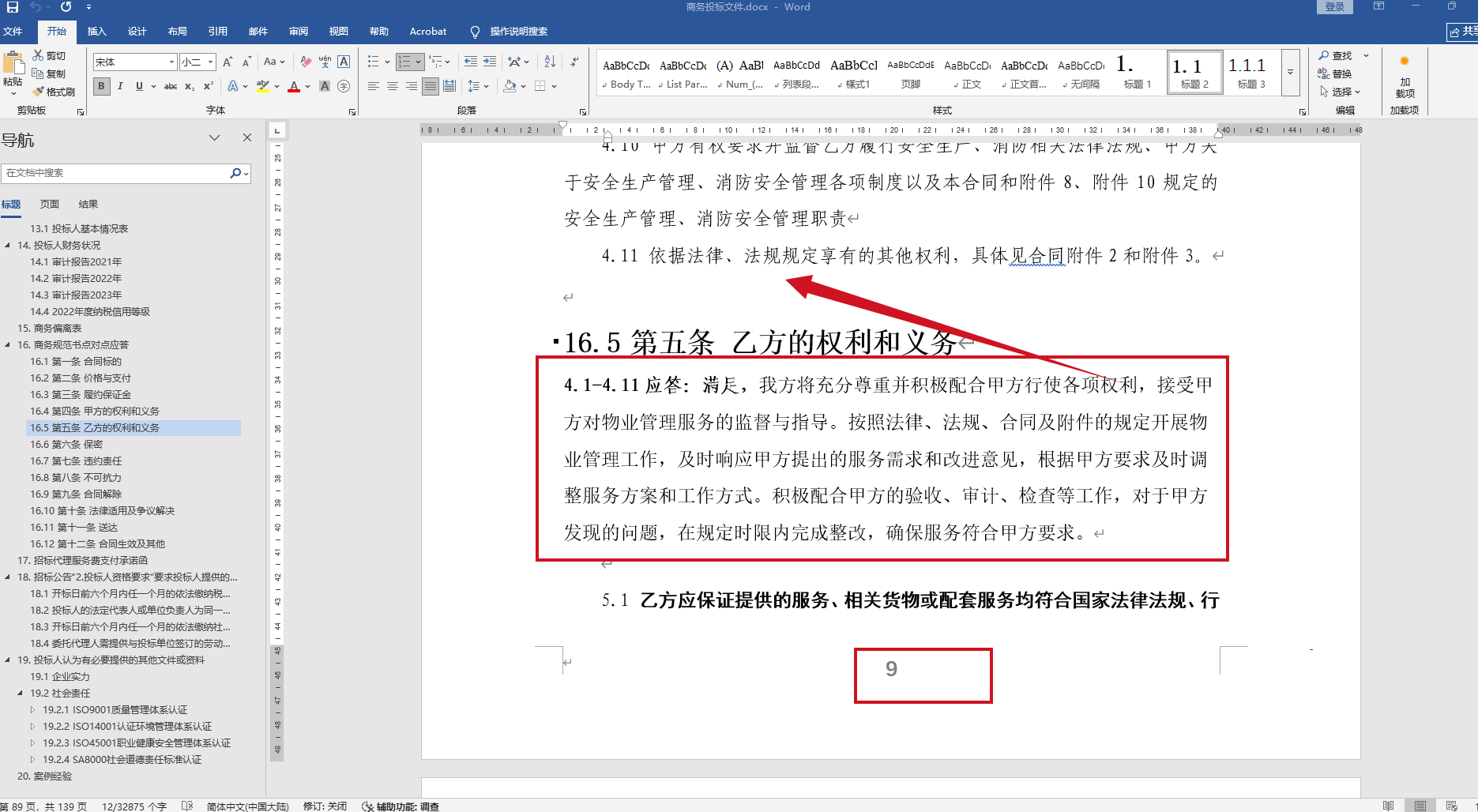Click the Find (查找) magnifier icon

click(1324, 55)
